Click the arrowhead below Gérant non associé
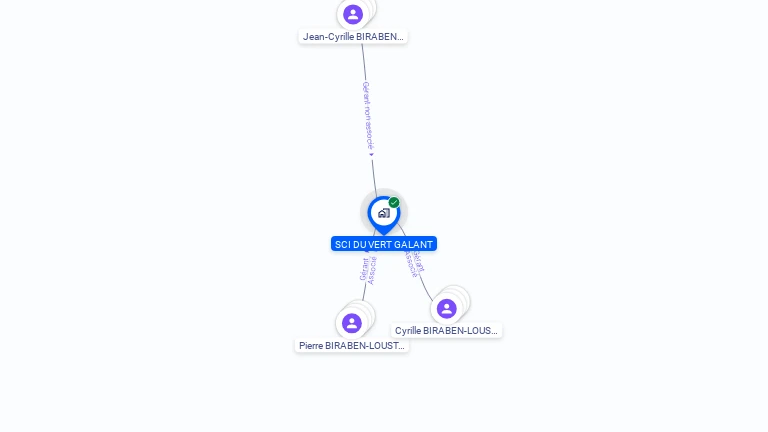The image size is (768, 432). tap(371, 155)
